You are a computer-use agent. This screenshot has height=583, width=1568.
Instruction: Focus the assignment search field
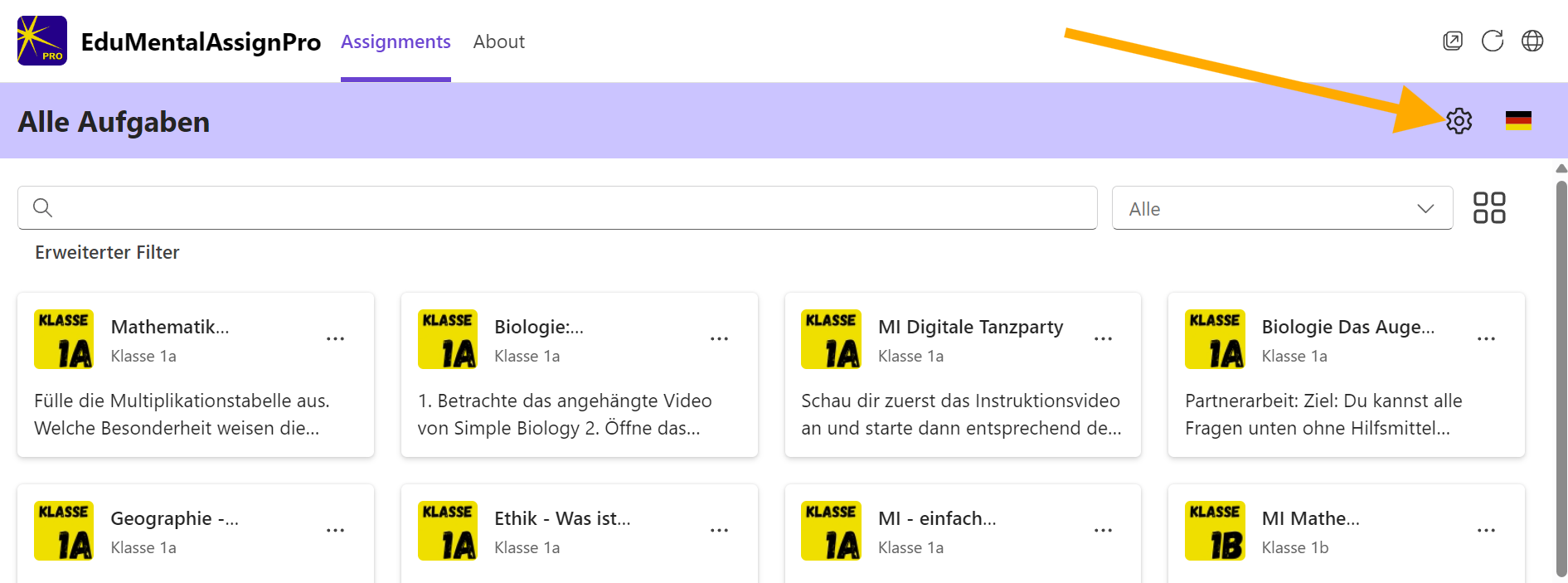pyautogui.click(x=557, y=207)
